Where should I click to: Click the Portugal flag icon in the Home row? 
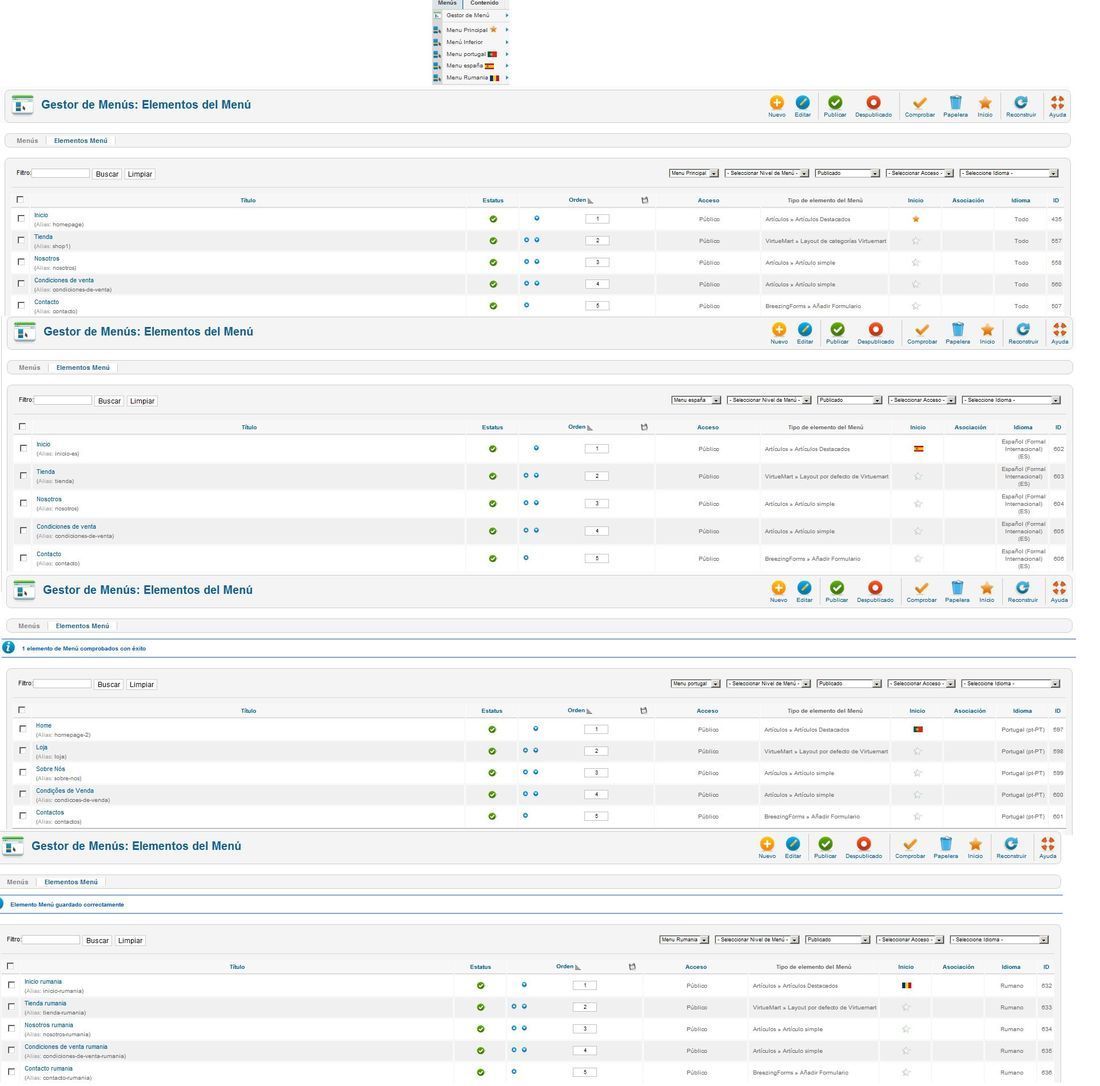(x=917, y=730)
